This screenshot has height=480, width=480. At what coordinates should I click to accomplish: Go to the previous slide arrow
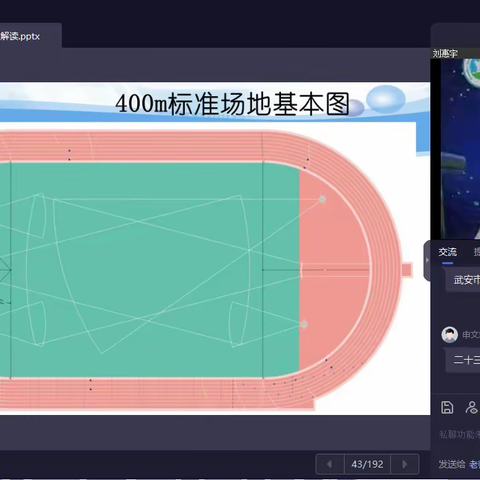pos(330,464)
